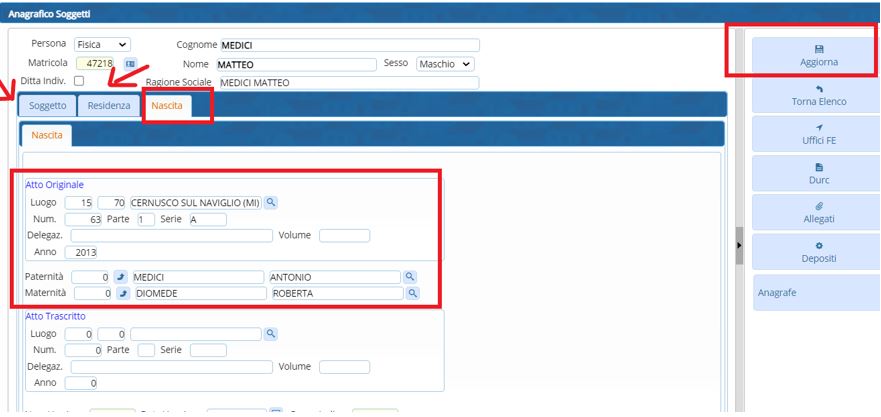881x417 pixels.
Task: Click the Anno field in Atto Originale
Action: point(80,252)
